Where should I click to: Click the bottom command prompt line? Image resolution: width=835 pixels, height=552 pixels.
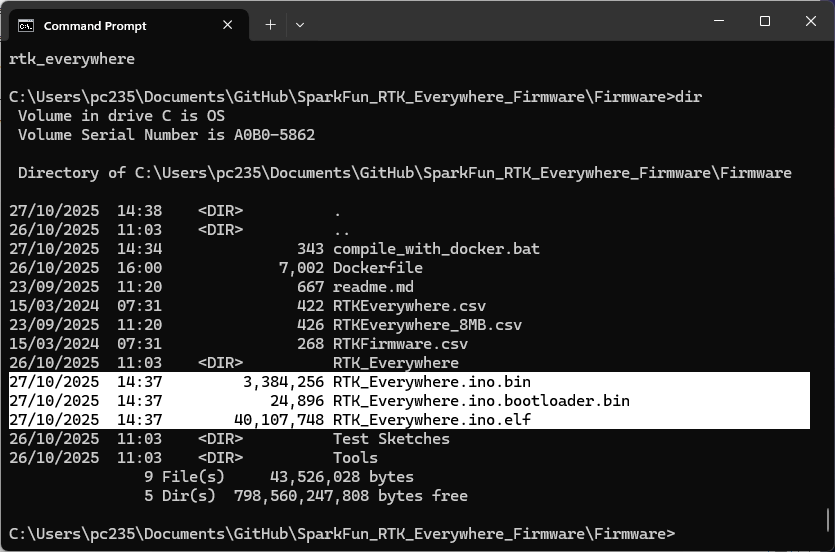[342, 534]
